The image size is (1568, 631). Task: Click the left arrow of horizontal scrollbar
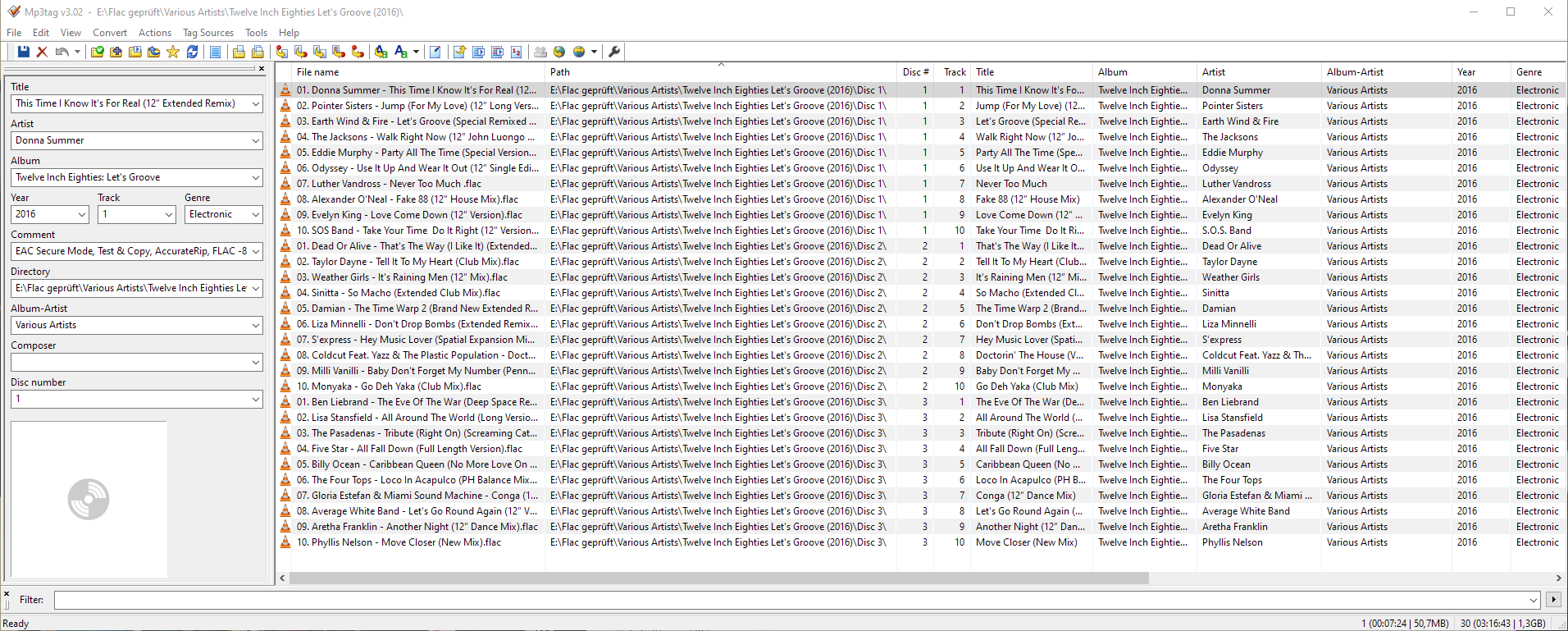(283, 578)
